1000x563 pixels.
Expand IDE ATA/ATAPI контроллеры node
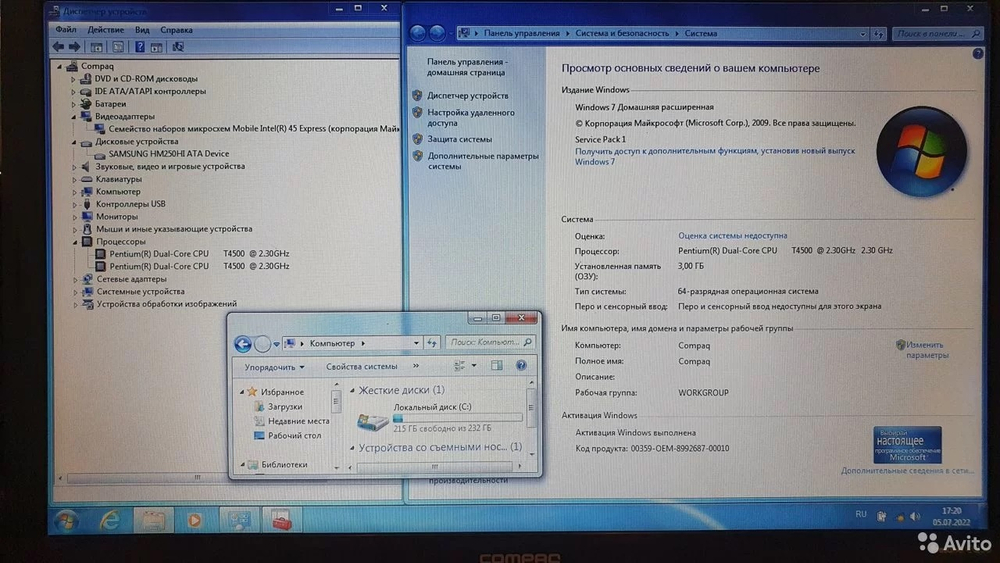[x=73, y=91]
